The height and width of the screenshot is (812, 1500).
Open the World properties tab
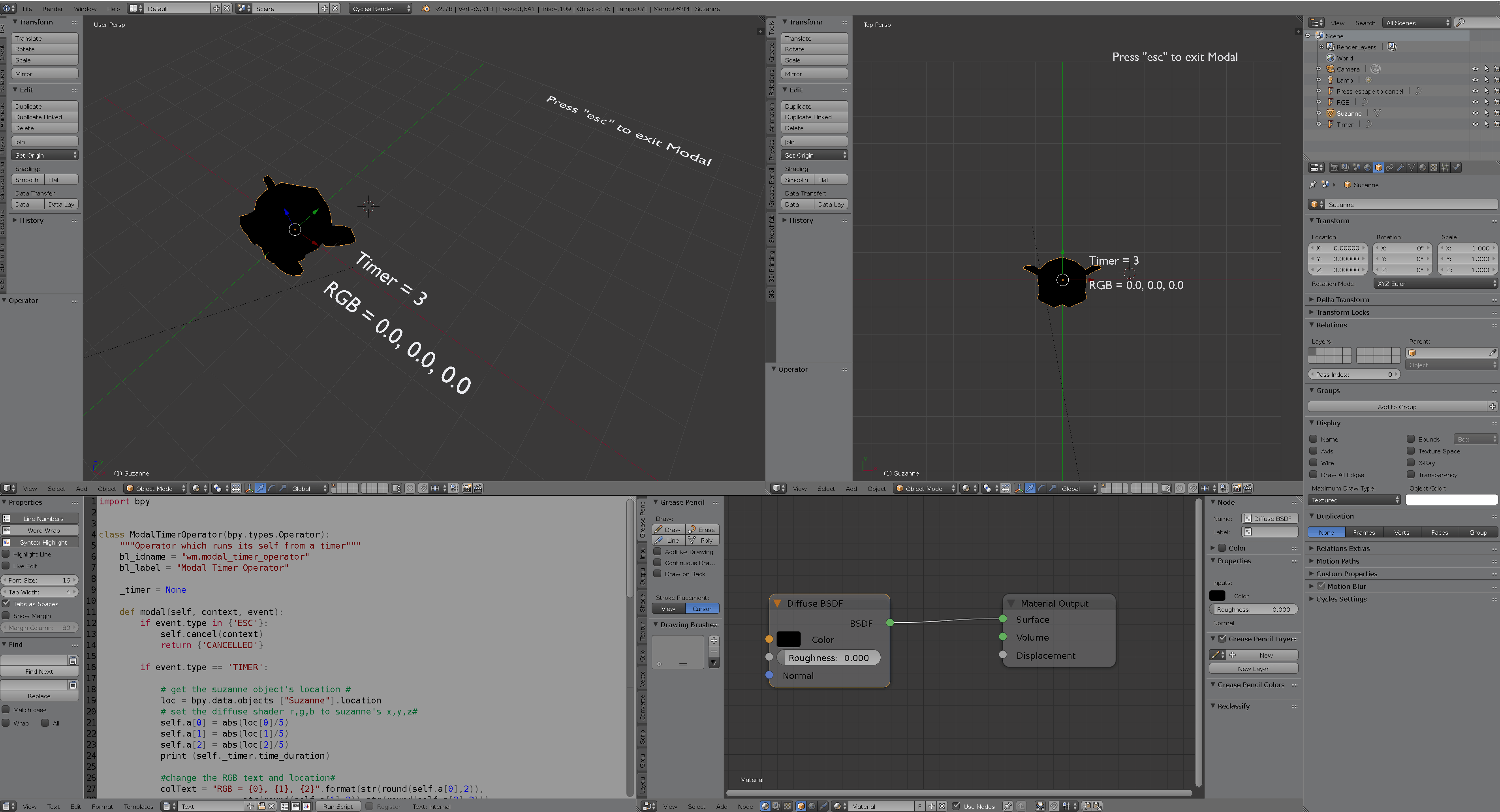[x=1368, y=168]
